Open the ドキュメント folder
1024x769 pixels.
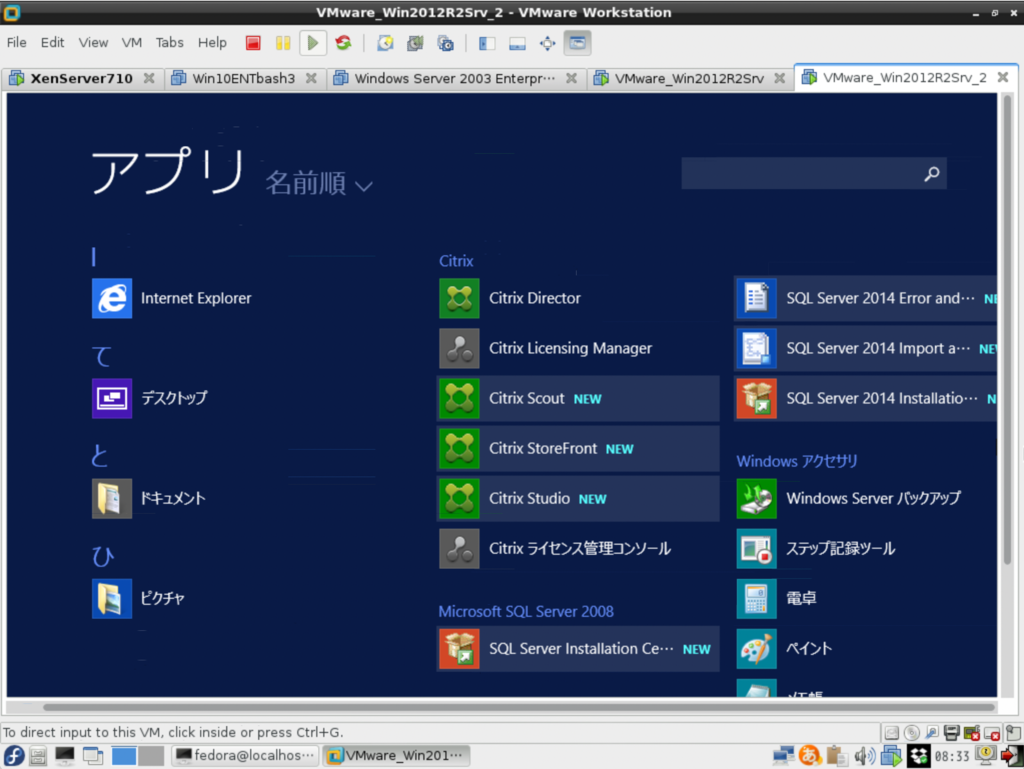pos(150,498)
